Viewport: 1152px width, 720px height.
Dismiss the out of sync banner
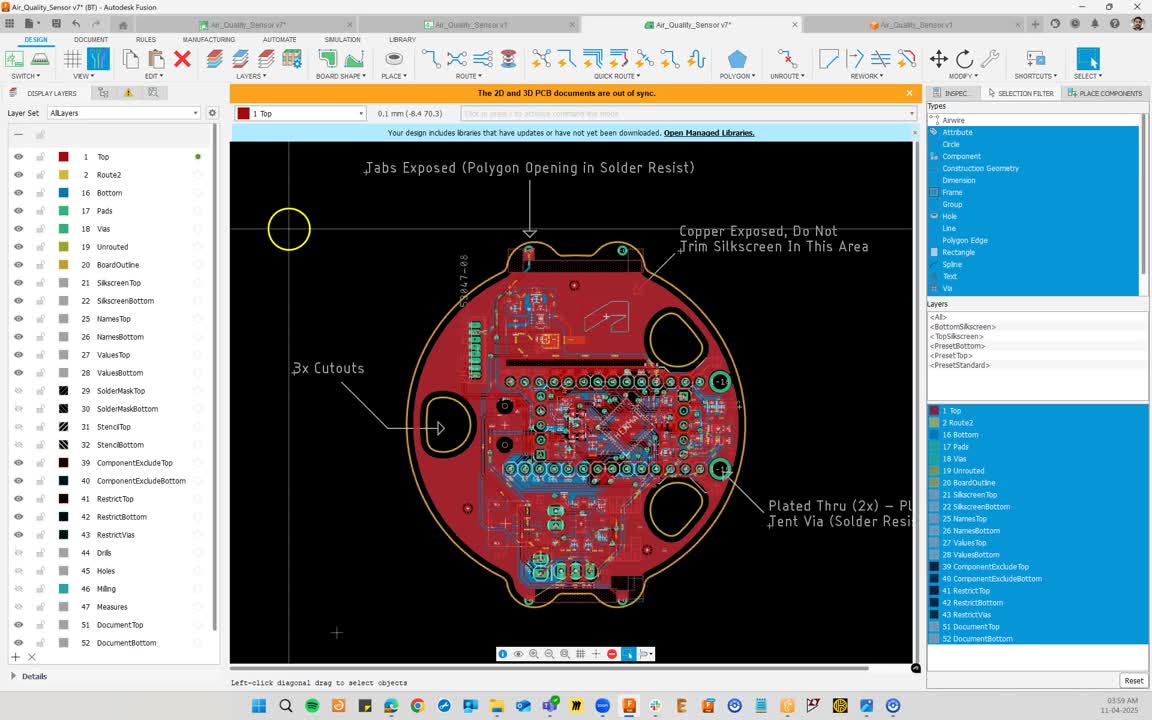910,93
